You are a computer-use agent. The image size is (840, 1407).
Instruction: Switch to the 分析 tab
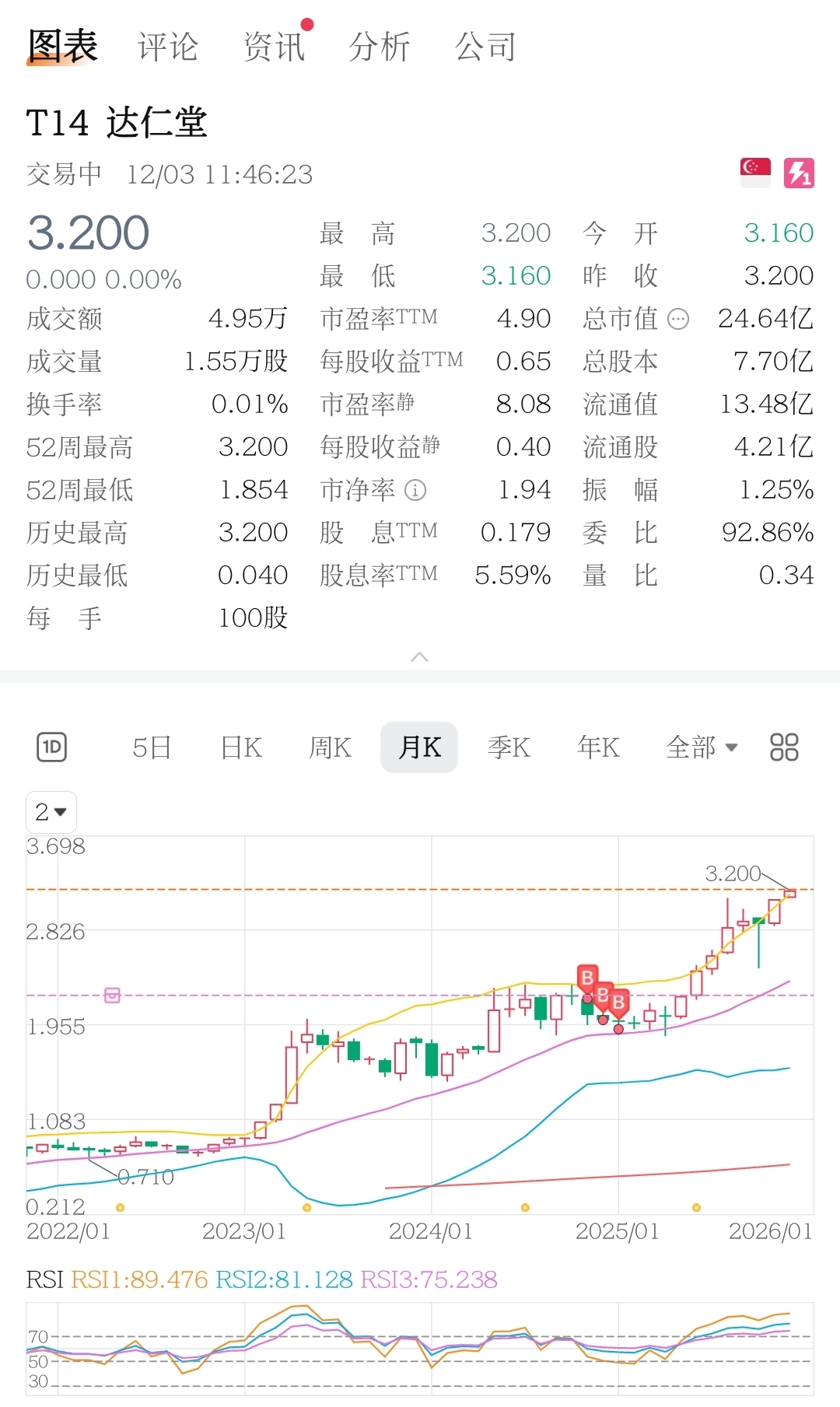pos(380,47)
